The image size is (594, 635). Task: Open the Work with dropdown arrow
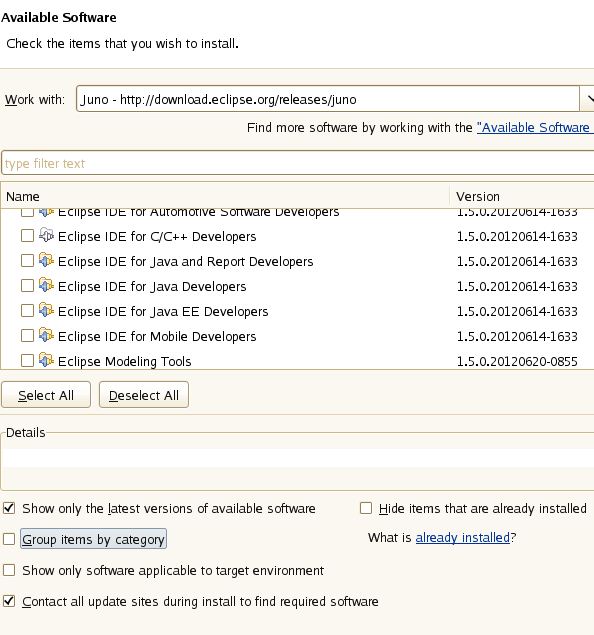click(587, 98)
